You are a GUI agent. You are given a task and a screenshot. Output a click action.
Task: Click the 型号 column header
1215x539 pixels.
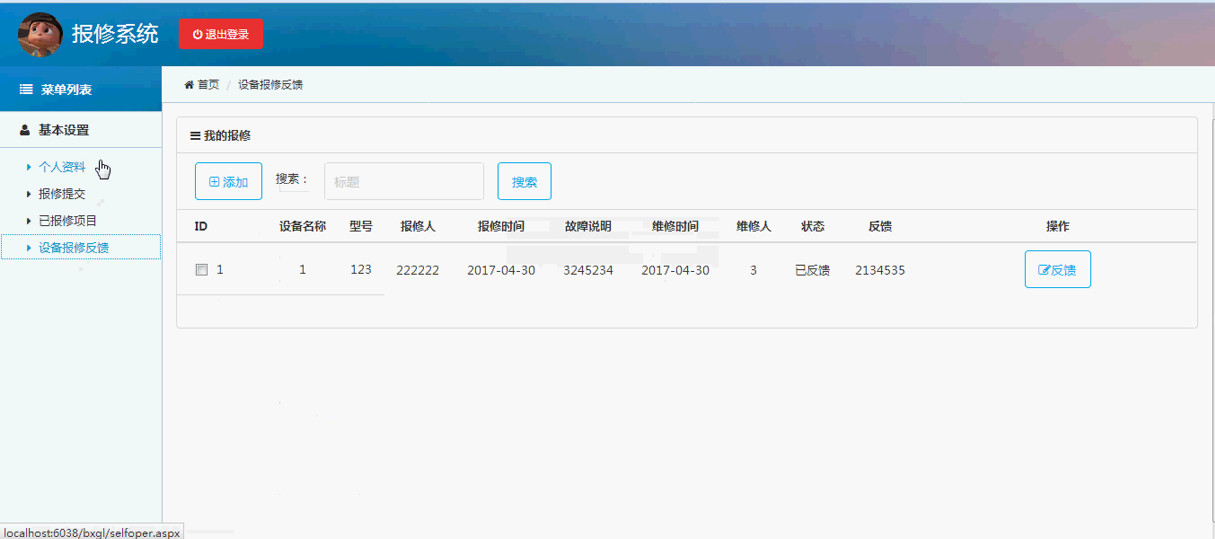pyautogui.click(x=361, y=227)
